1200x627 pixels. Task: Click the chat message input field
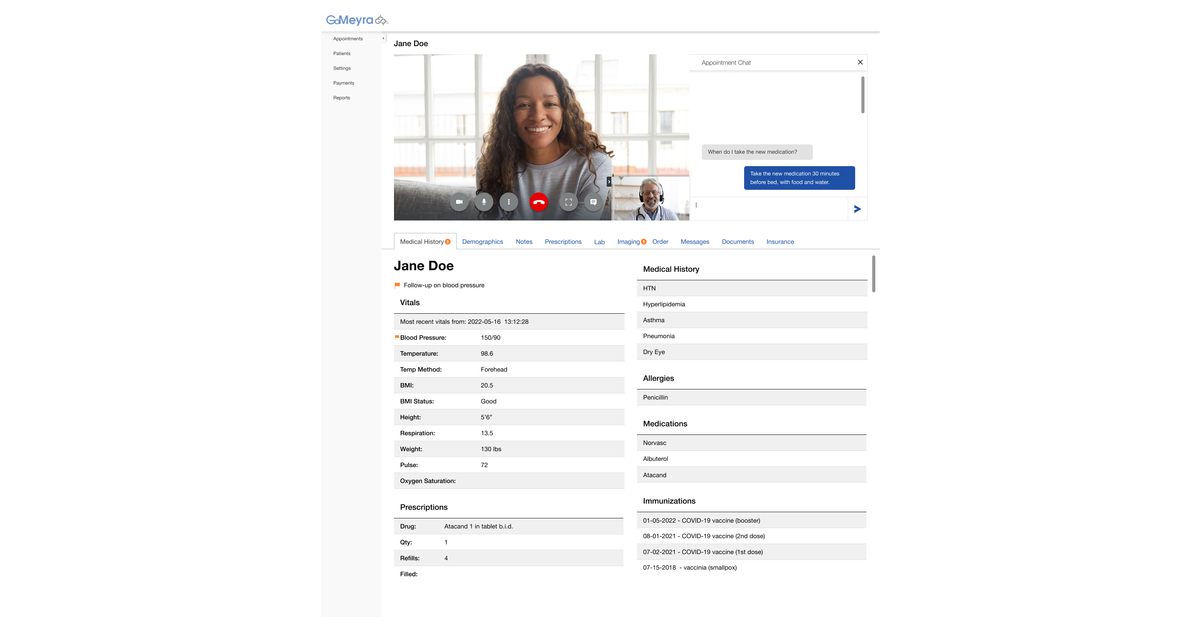(x=768, y=208)
